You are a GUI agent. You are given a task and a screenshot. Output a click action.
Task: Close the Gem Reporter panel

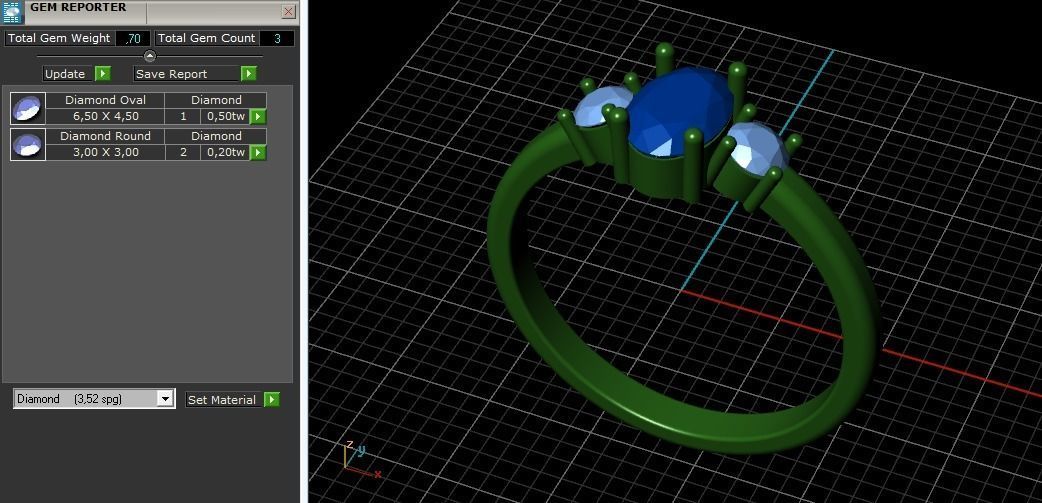pos(288,12)
